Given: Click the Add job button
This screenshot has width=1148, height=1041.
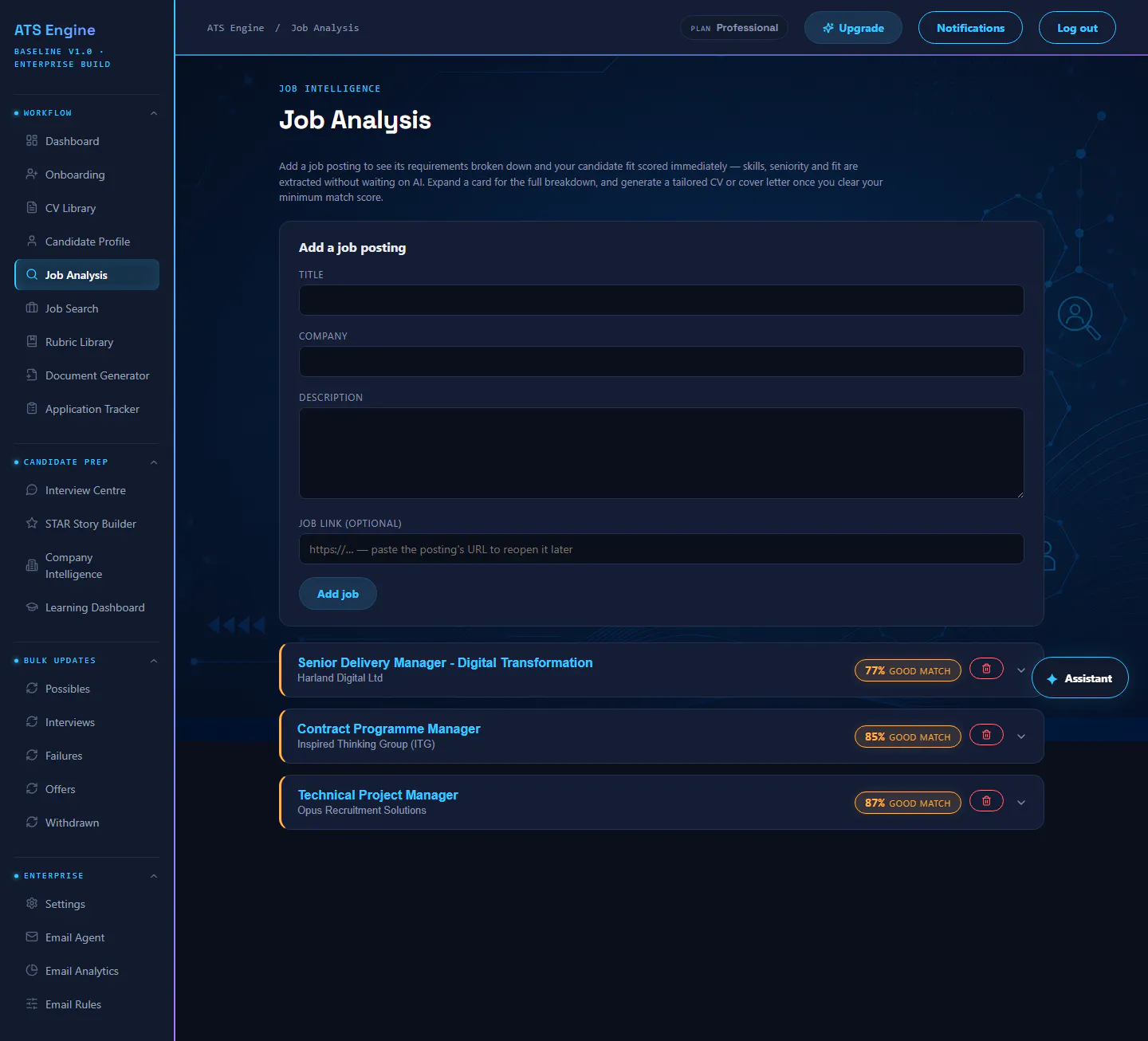Looking at the screenshot, I should click(x=338, y=594).
